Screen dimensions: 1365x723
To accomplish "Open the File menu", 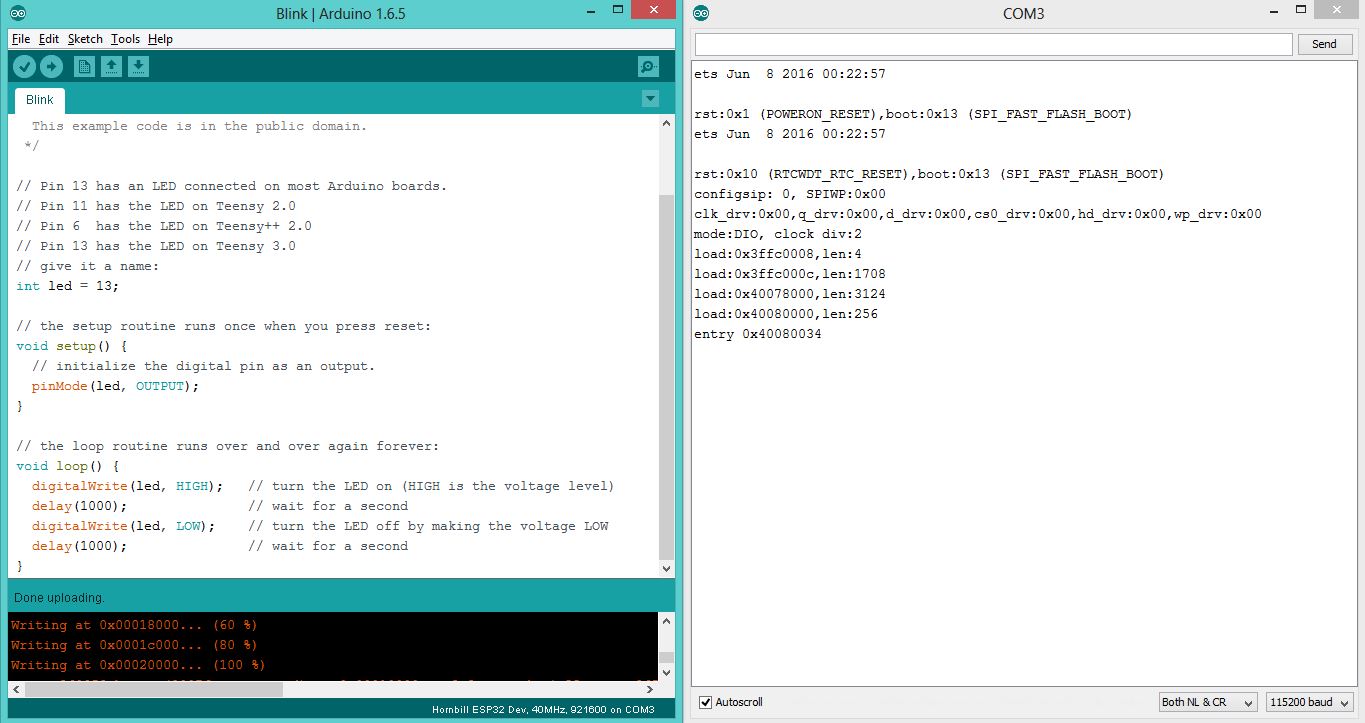I will point(21,39).
